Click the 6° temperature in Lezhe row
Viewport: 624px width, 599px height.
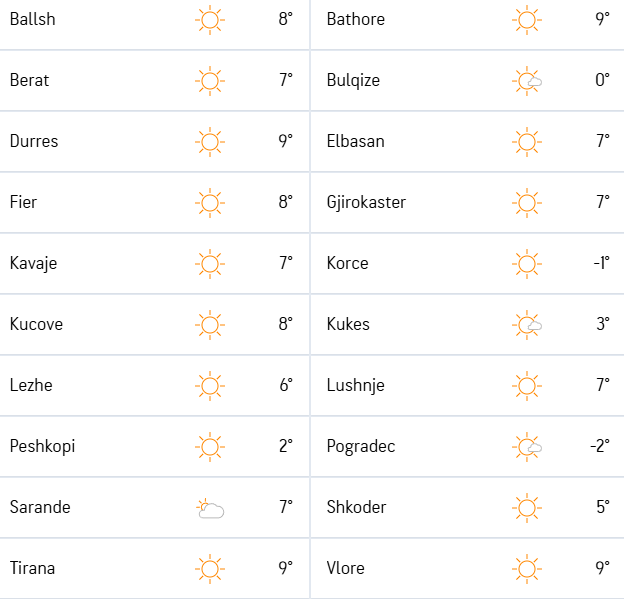pos(286,385)
